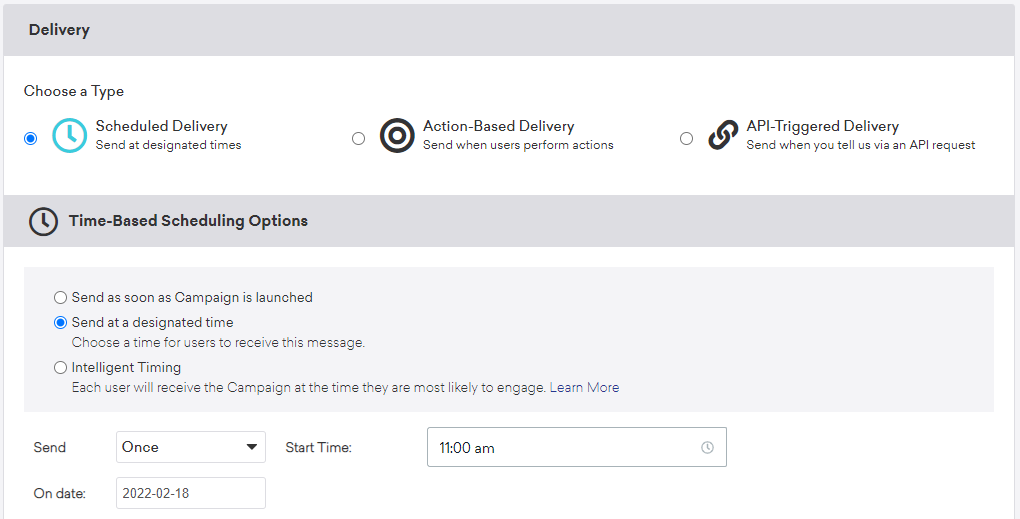
Task: Click the 'Send at designated times' description text
Action: click(x=168, y=145)
